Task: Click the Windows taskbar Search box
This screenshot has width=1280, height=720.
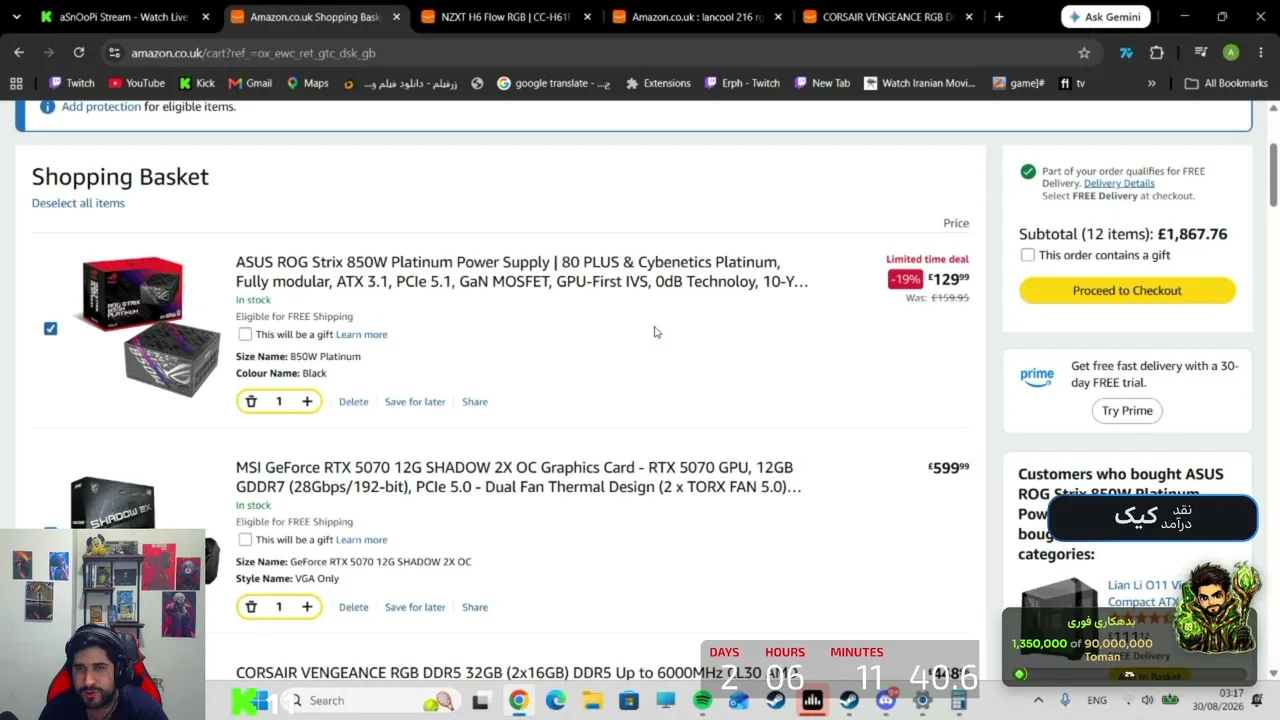Action: pyautogui.click(x=370, y=700)
